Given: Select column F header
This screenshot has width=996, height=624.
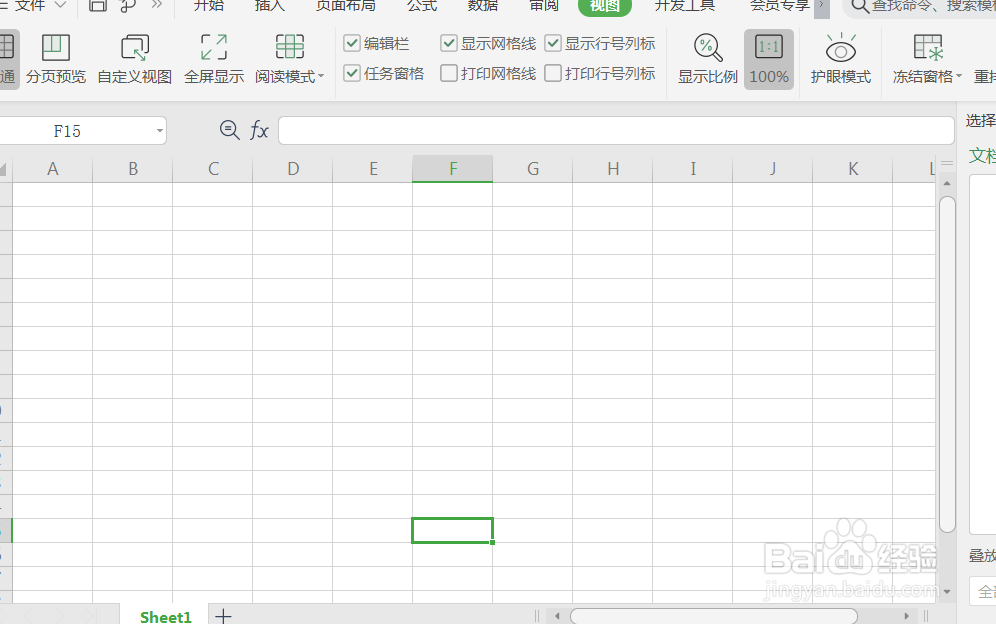Looking at the screenshot, I should [452, 168].
